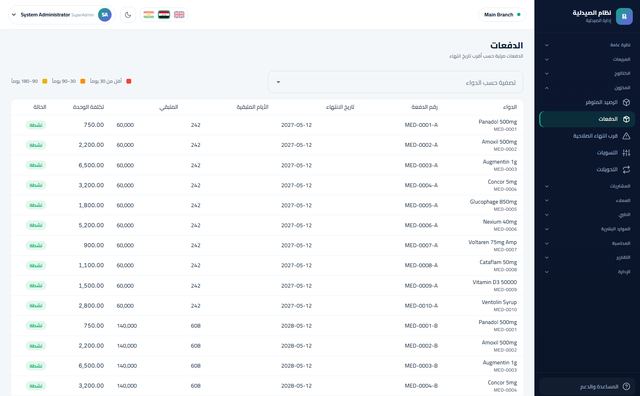Viewport: 640px width, 396px height.
Task: Toggle dark mode with the moon icon
Action: 128,15
